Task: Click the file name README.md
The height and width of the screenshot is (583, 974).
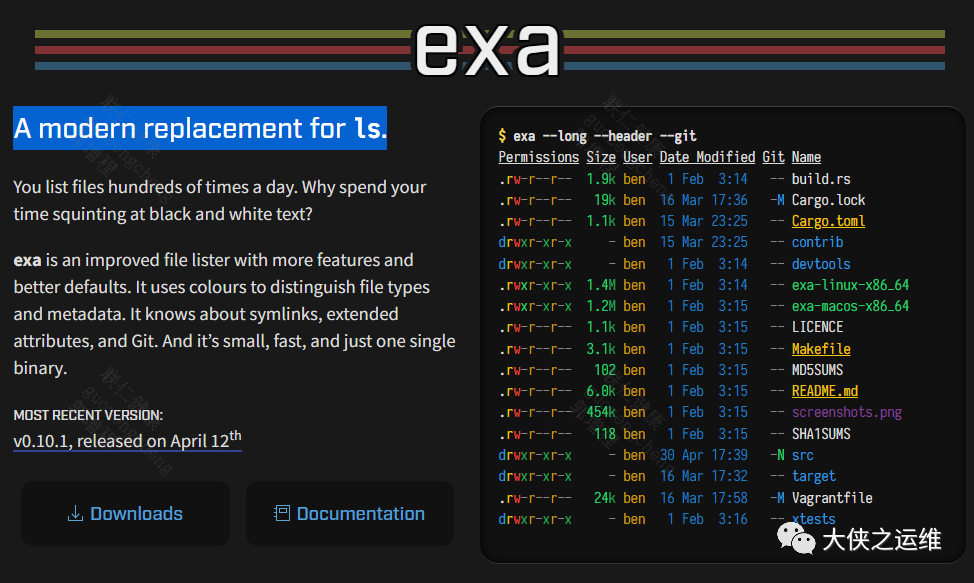Action: (824, 391)
